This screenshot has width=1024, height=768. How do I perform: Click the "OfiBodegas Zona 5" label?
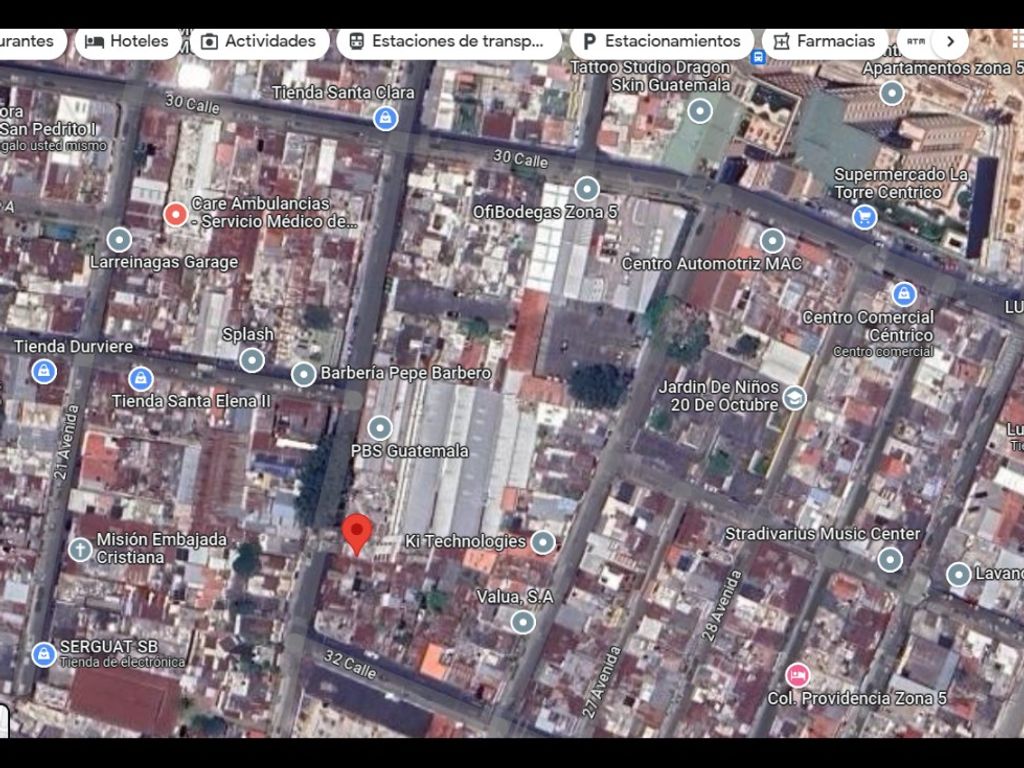(545, 212)
